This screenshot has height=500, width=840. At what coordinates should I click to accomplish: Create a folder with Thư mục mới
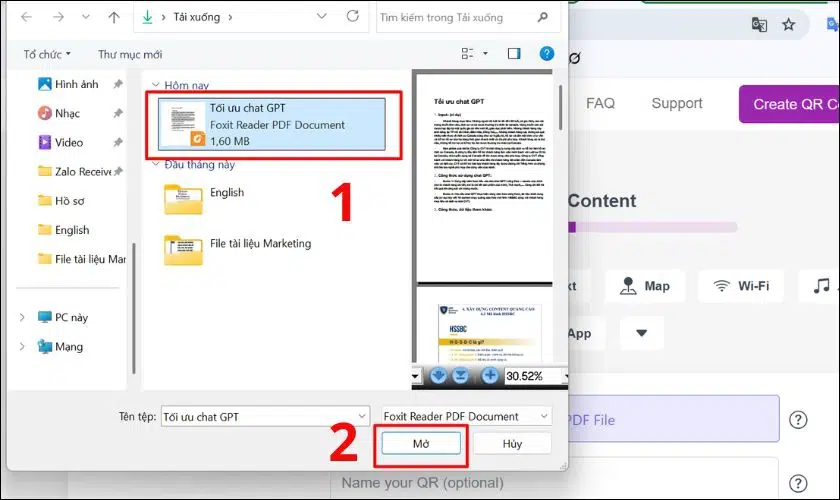click(130, 54)
